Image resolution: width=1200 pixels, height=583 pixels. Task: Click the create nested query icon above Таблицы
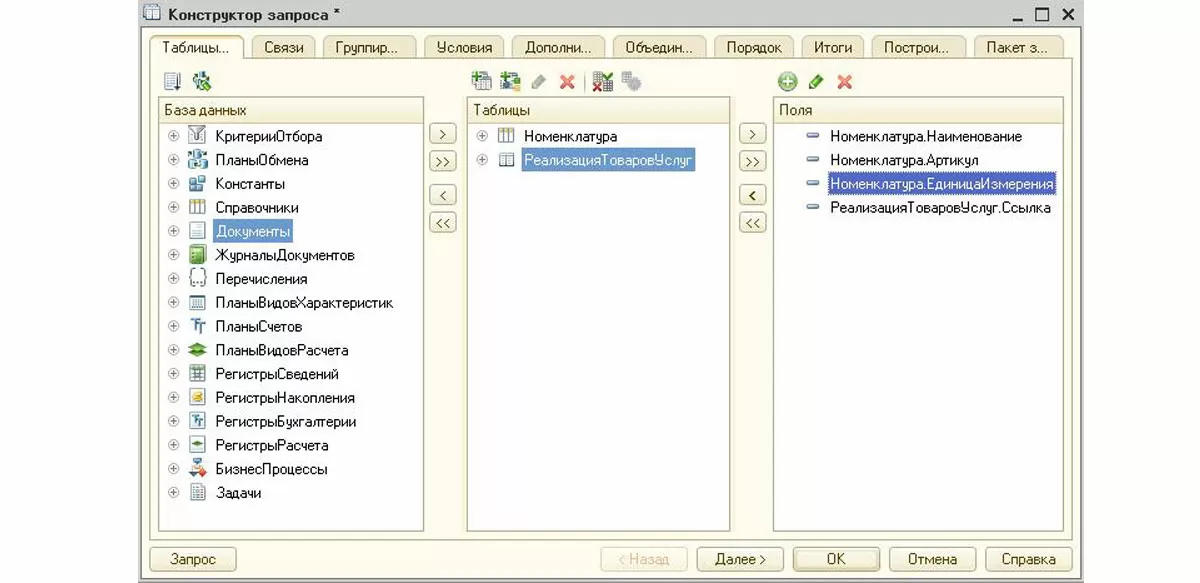tap(482, 81)
